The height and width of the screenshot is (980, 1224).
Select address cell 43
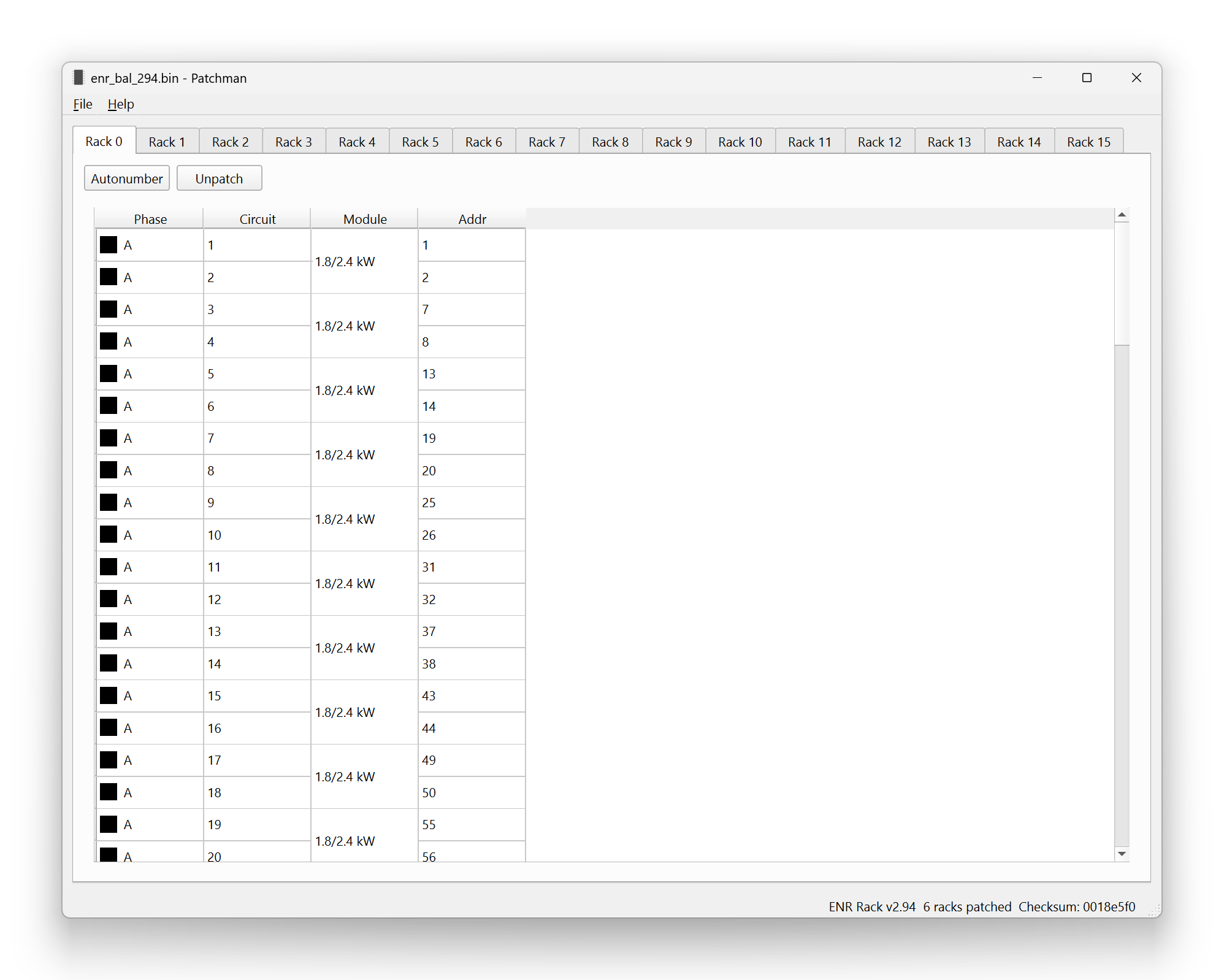[x=472, y=696]
